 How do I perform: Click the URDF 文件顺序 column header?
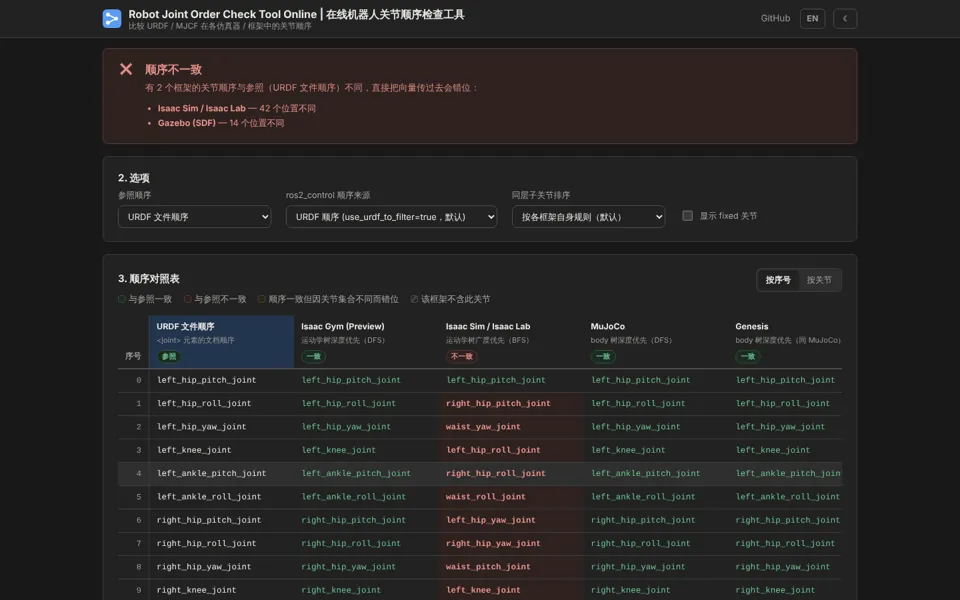click(x=221, y=342)
